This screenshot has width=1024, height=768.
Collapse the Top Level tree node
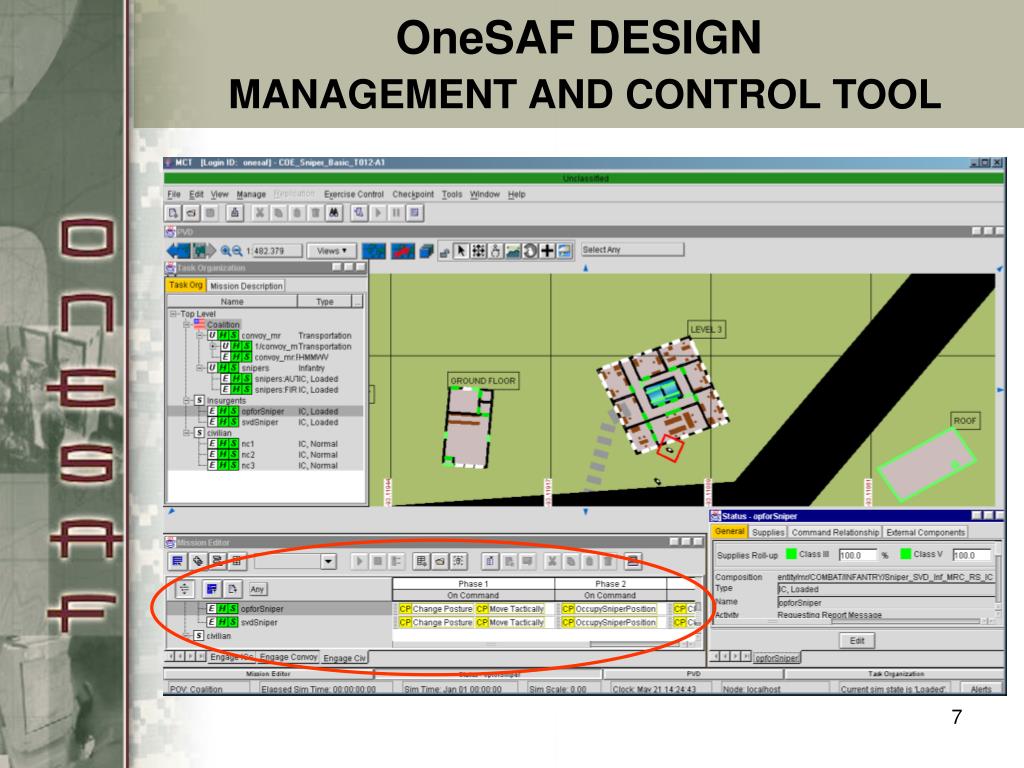[174, 314]
